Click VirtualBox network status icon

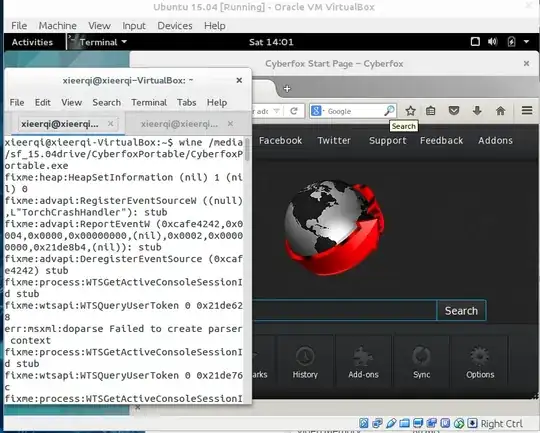(432, 423)
